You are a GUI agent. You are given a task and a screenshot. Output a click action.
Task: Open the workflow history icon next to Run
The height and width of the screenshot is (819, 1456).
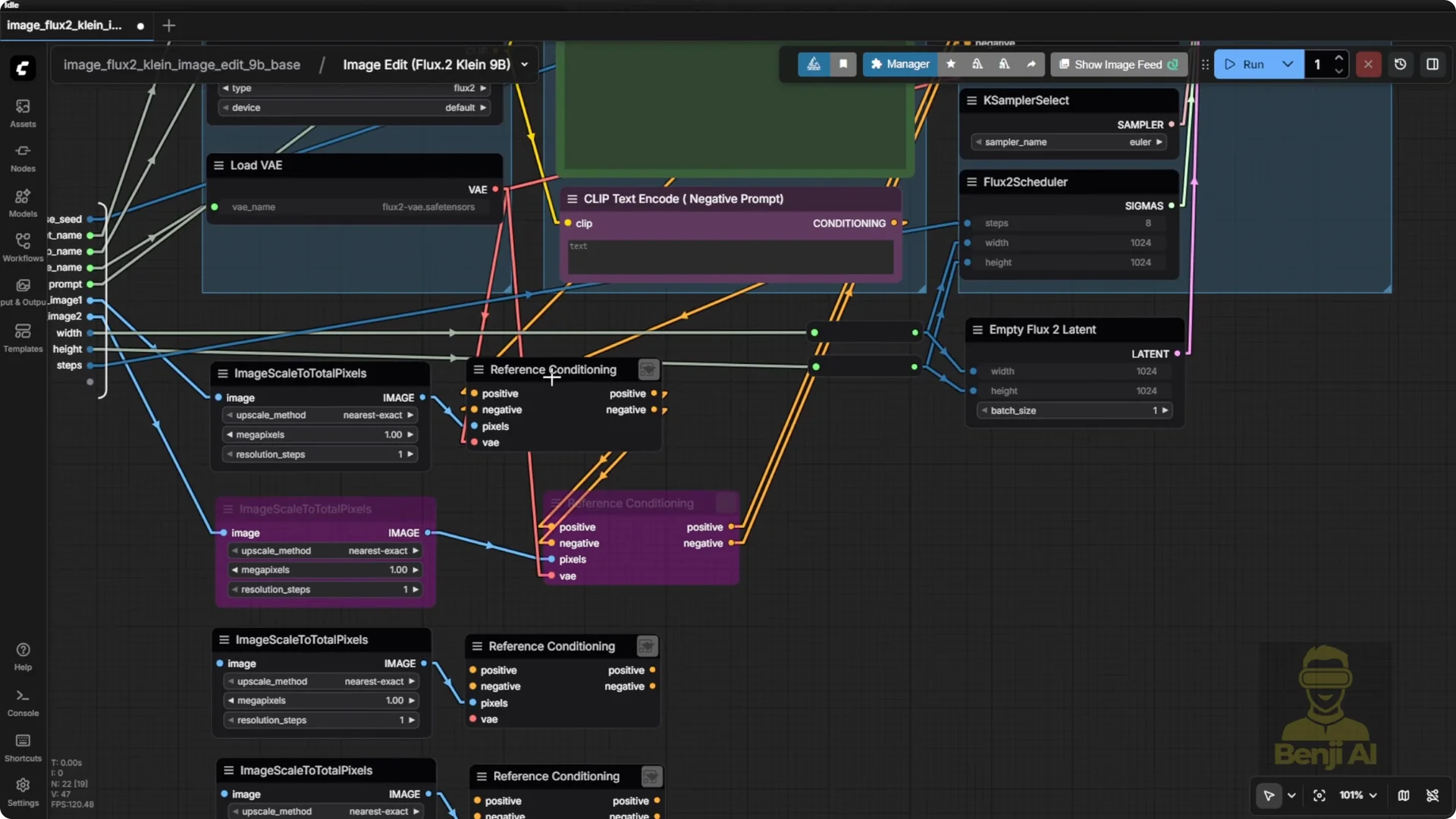[x=1400, y=64]
